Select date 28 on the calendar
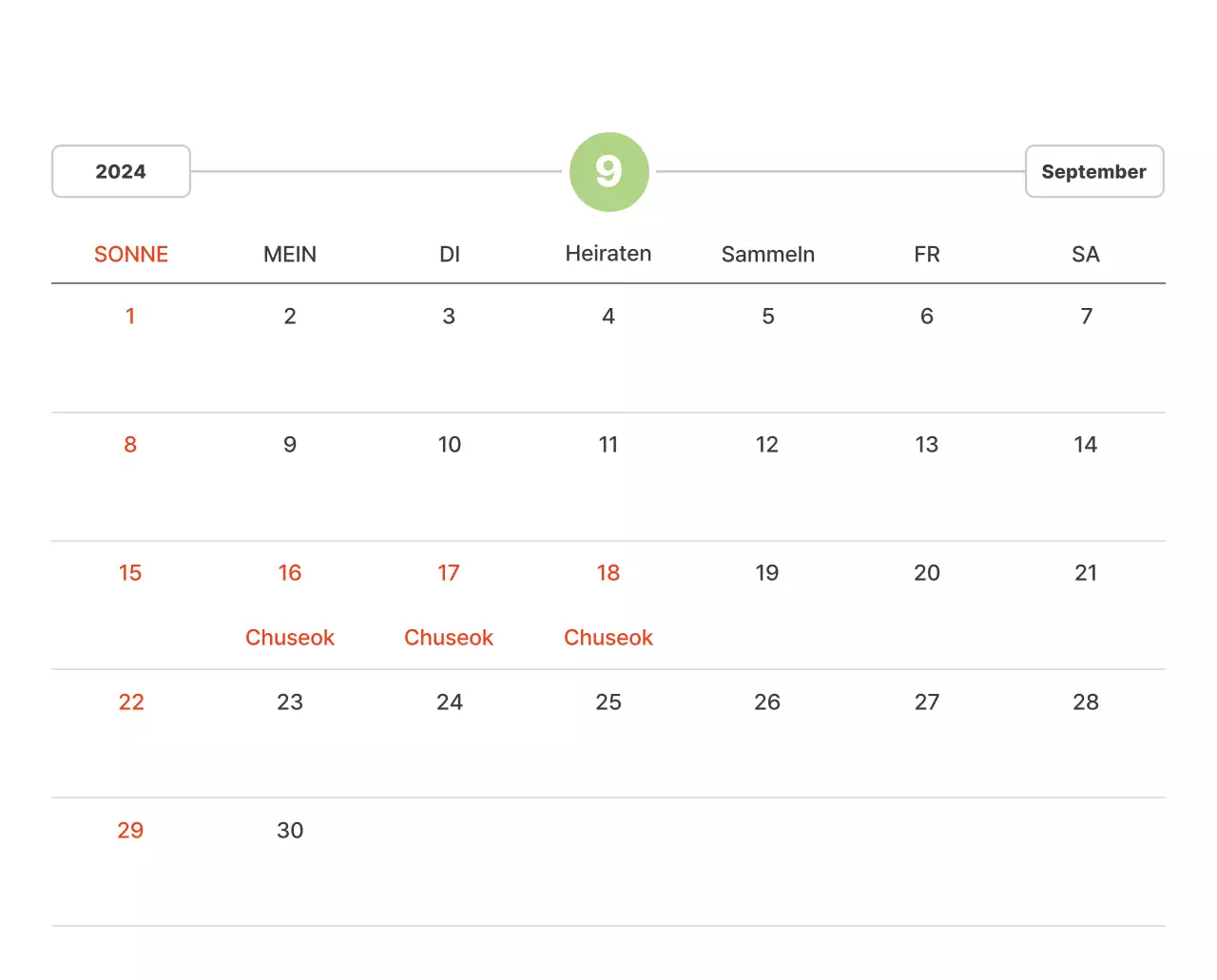Screen dimensions: 1217x980 click(1085, 702)
